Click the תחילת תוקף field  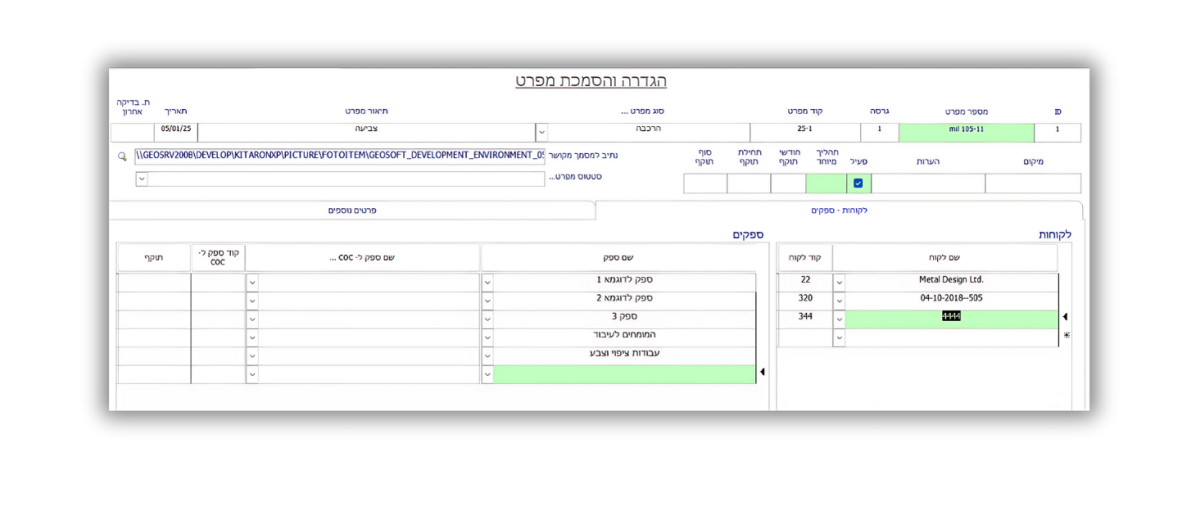click(748, 183)
